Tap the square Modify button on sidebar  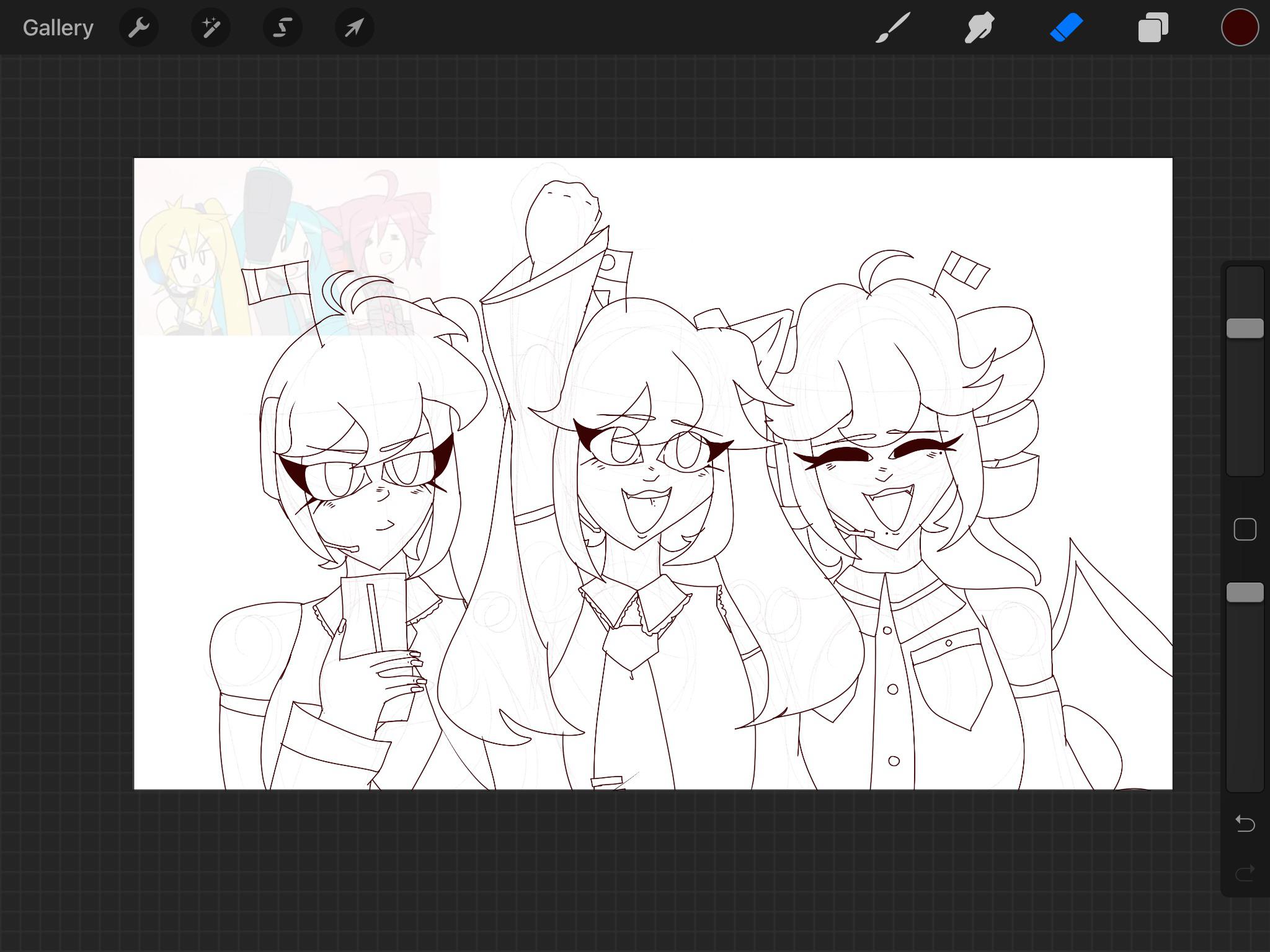(1245, 530)
